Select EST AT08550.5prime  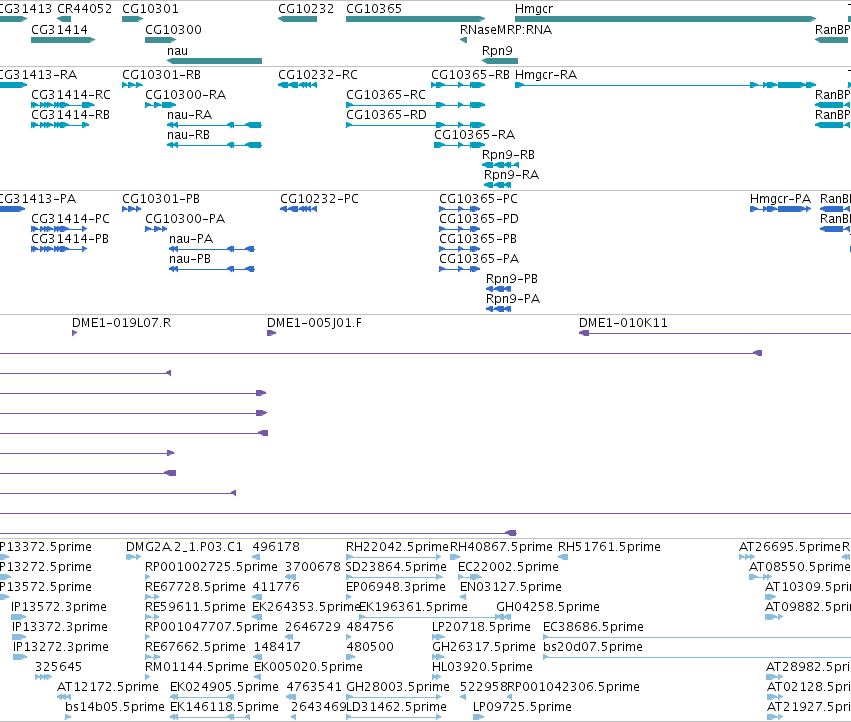(760, 577)
